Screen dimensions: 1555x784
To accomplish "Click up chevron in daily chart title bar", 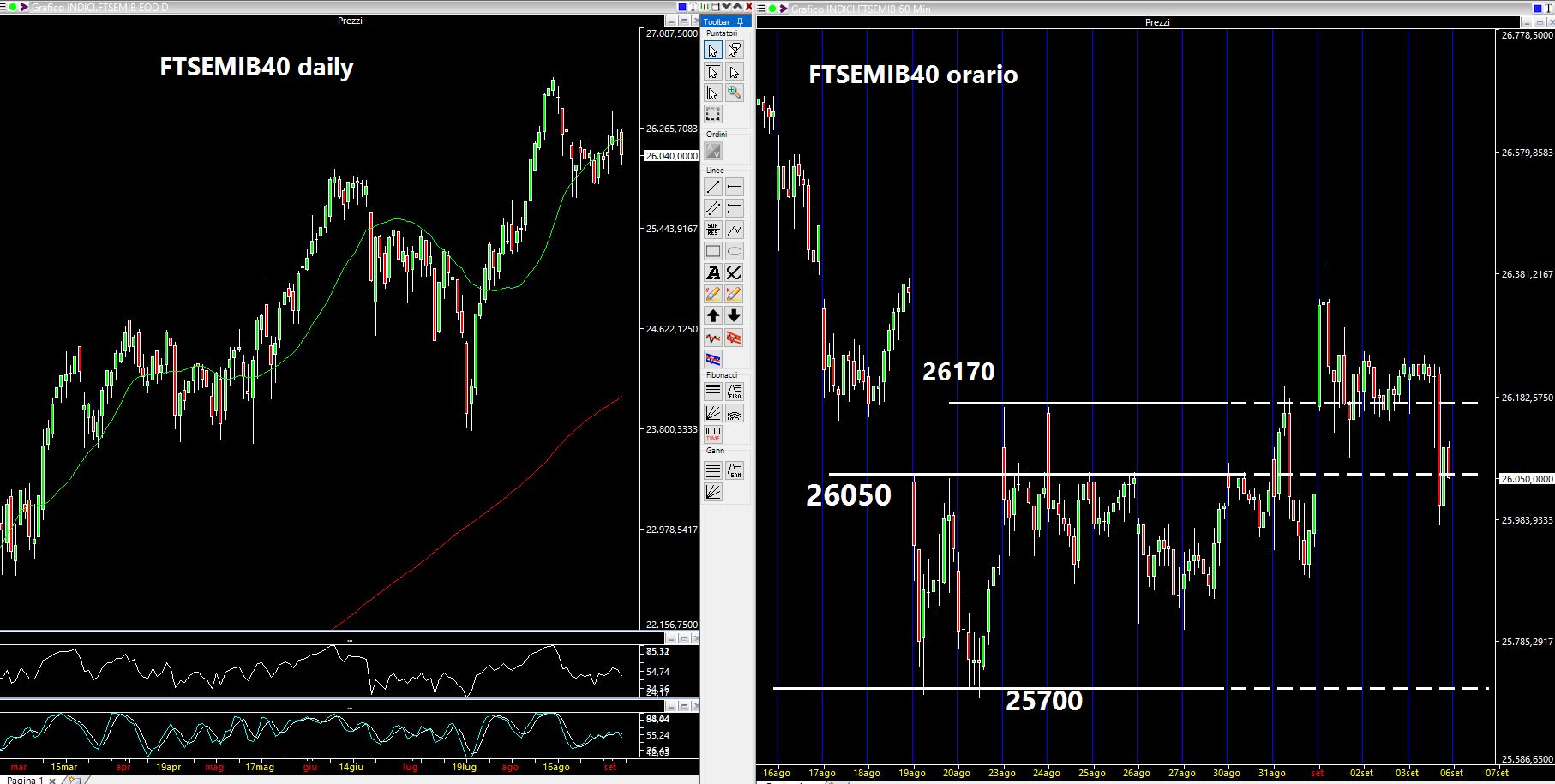I will 738,7.
